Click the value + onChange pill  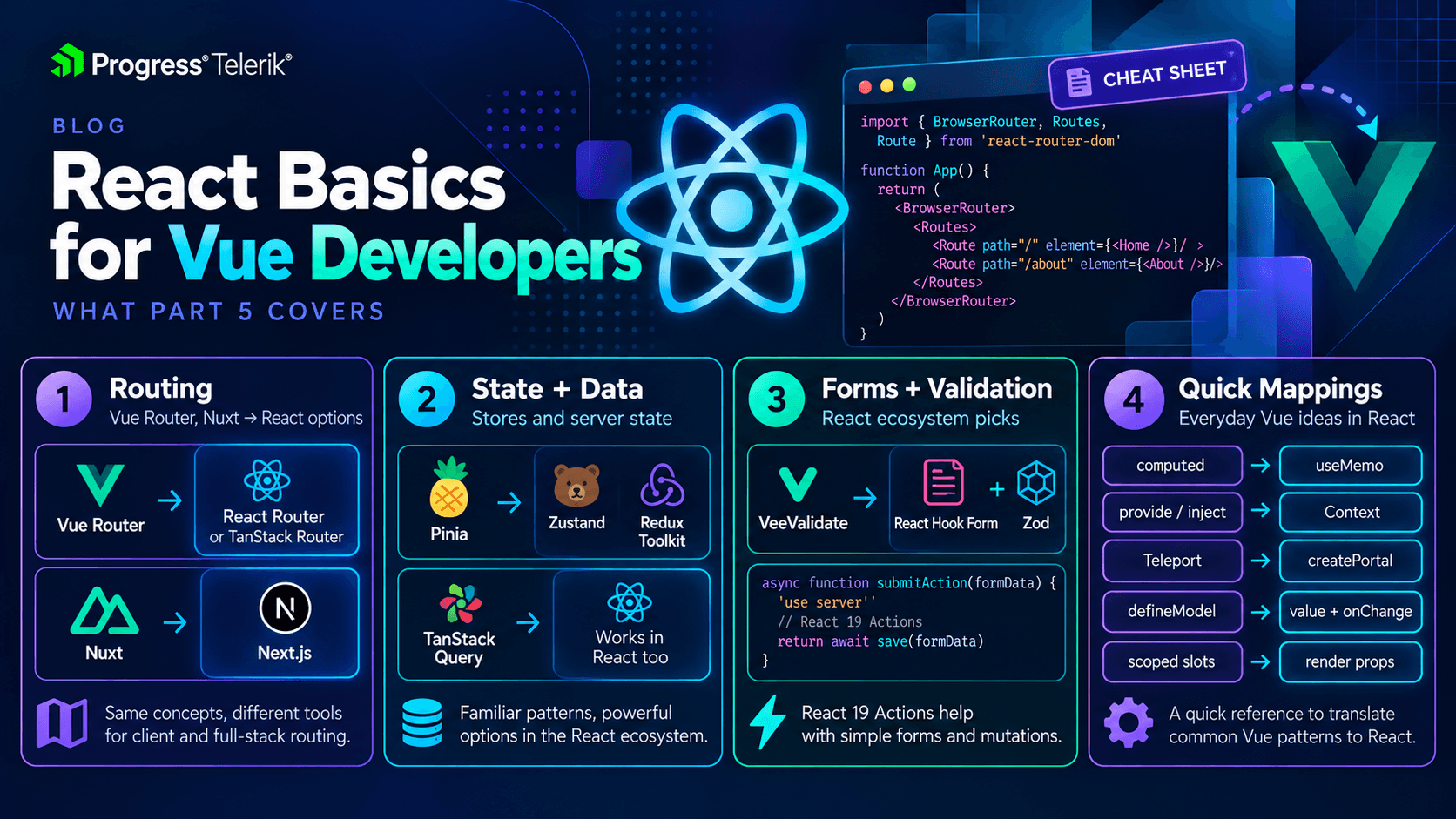[1351, 611]
